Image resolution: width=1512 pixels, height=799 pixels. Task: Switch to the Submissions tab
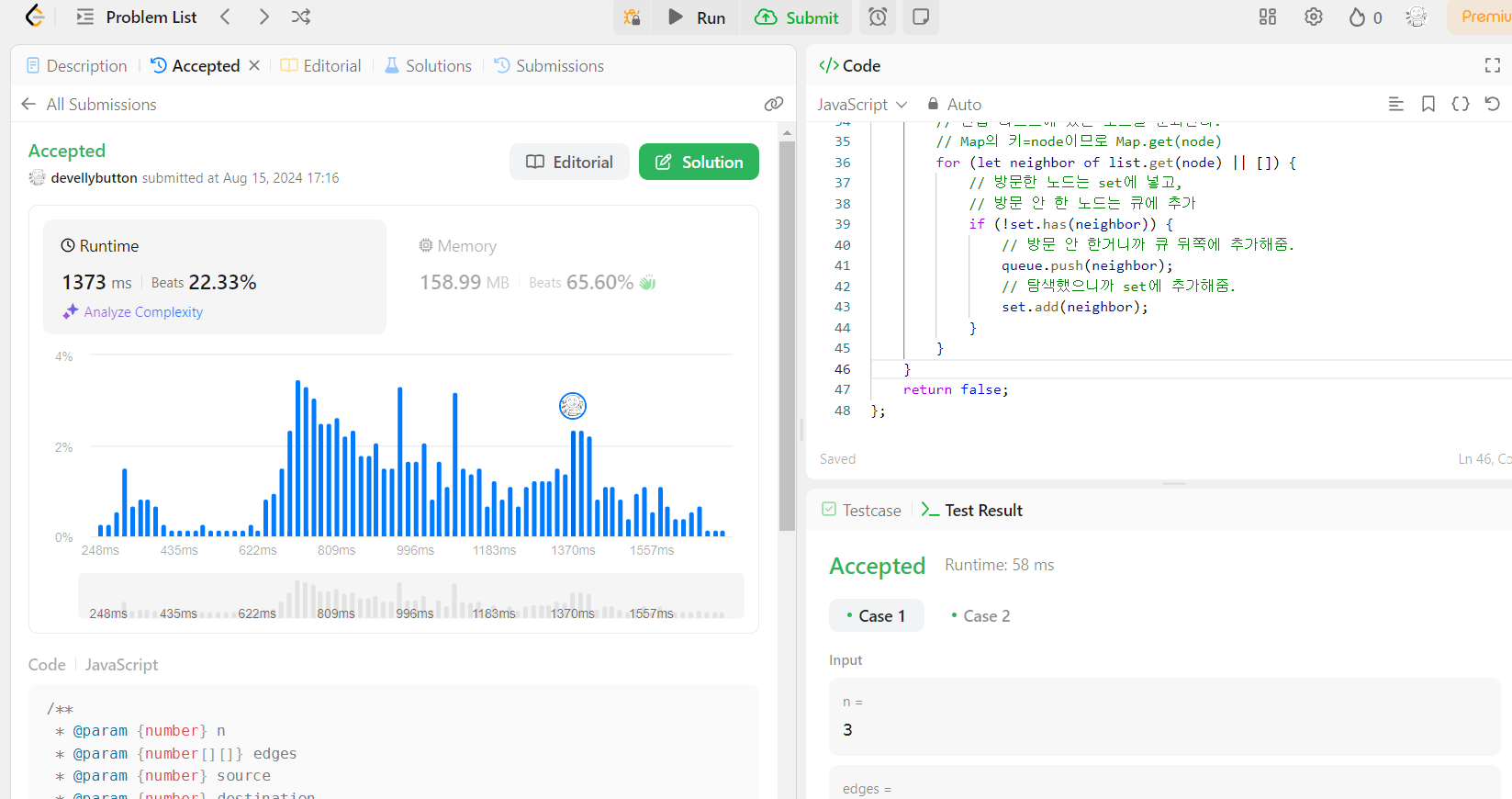[x=549, y=66]
